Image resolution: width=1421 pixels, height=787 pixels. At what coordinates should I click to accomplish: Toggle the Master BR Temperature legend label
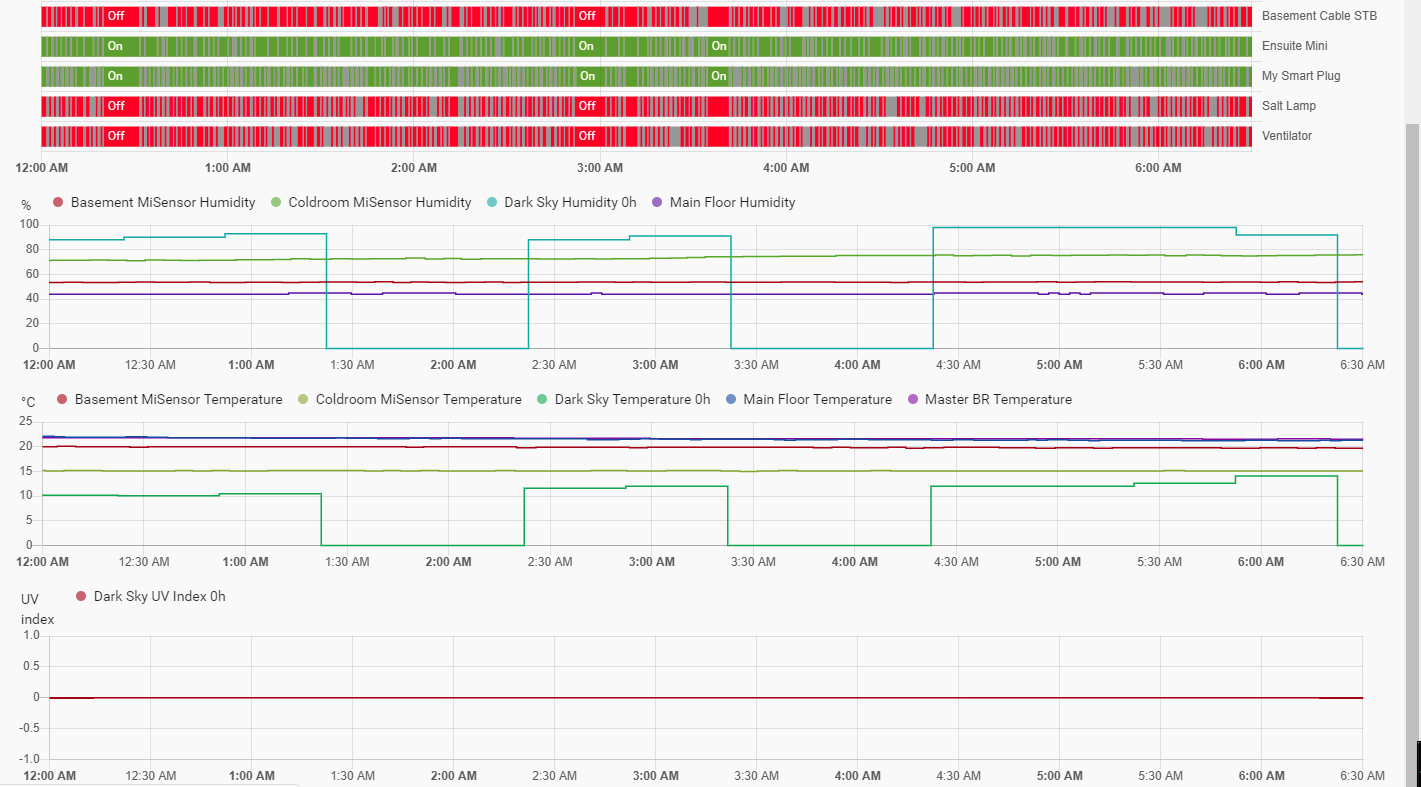tap(998, 400)
